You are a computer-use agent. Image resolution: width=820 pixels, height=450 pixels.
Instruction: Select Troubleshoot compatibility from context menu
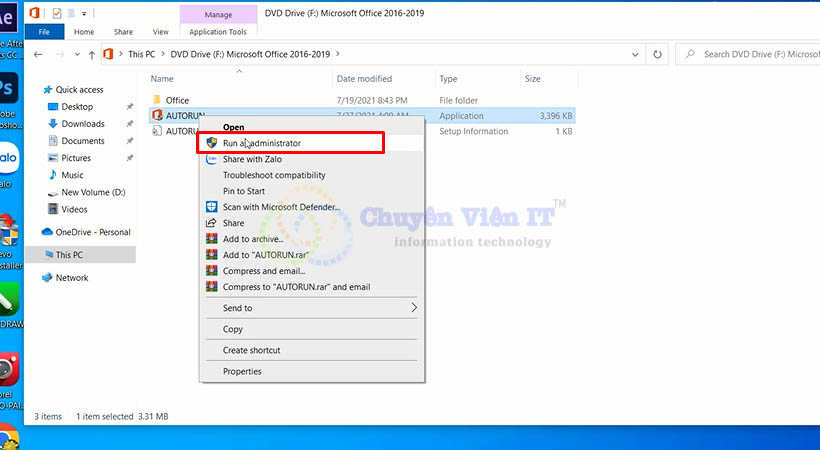point(274,175)
